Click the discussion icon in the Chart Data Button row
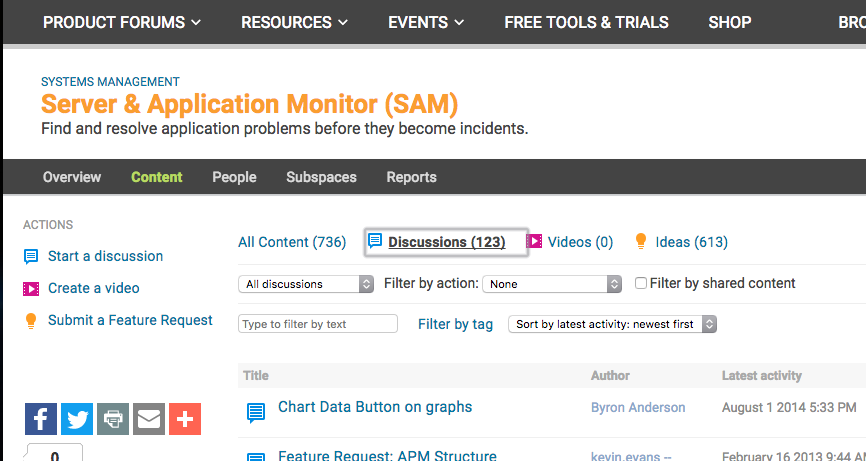 click(x=255, y=412)
